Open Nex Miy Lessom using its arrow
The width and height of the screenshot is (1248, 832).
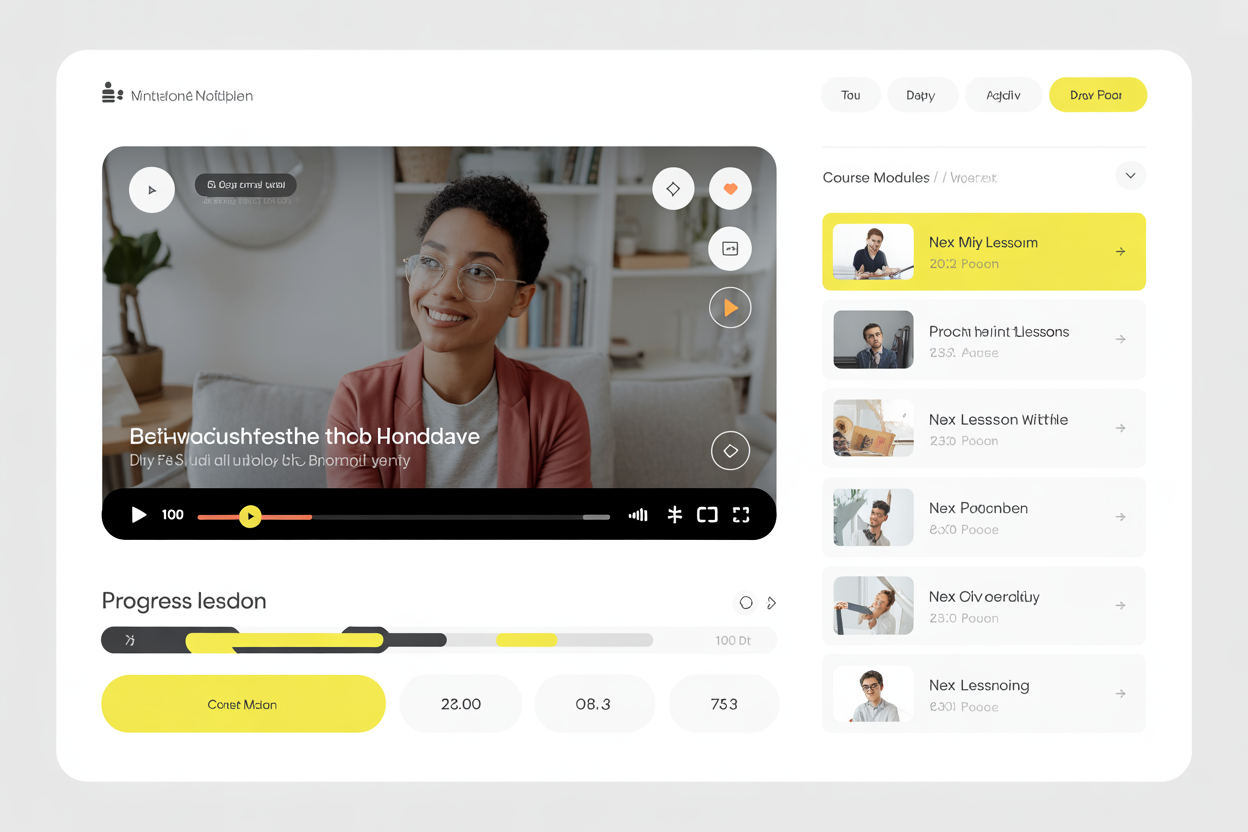coord(1120,252)
